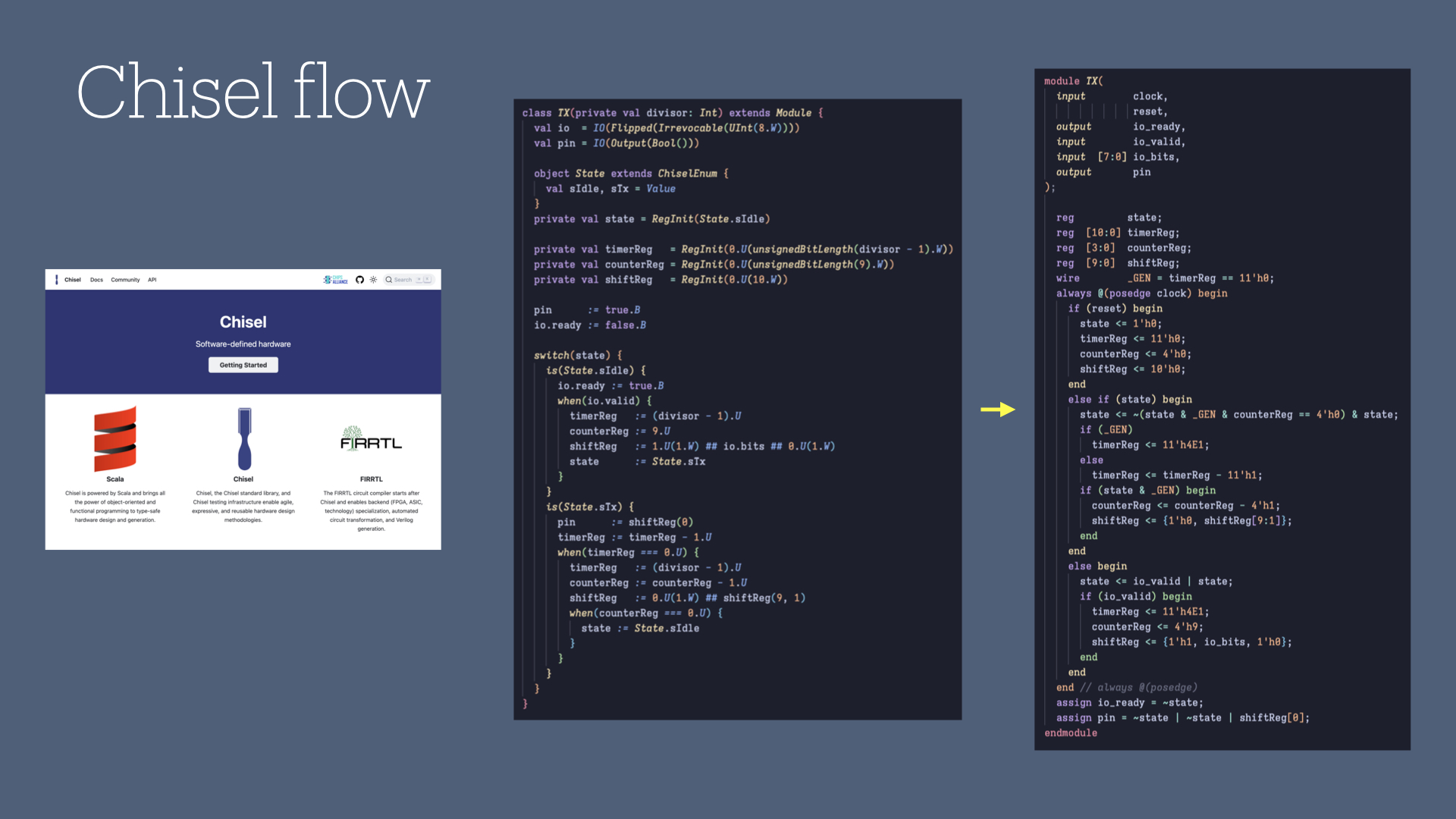Viewport: 1456px width, 819px height.
Task: Click the Getting Started button
Action: 243,365
